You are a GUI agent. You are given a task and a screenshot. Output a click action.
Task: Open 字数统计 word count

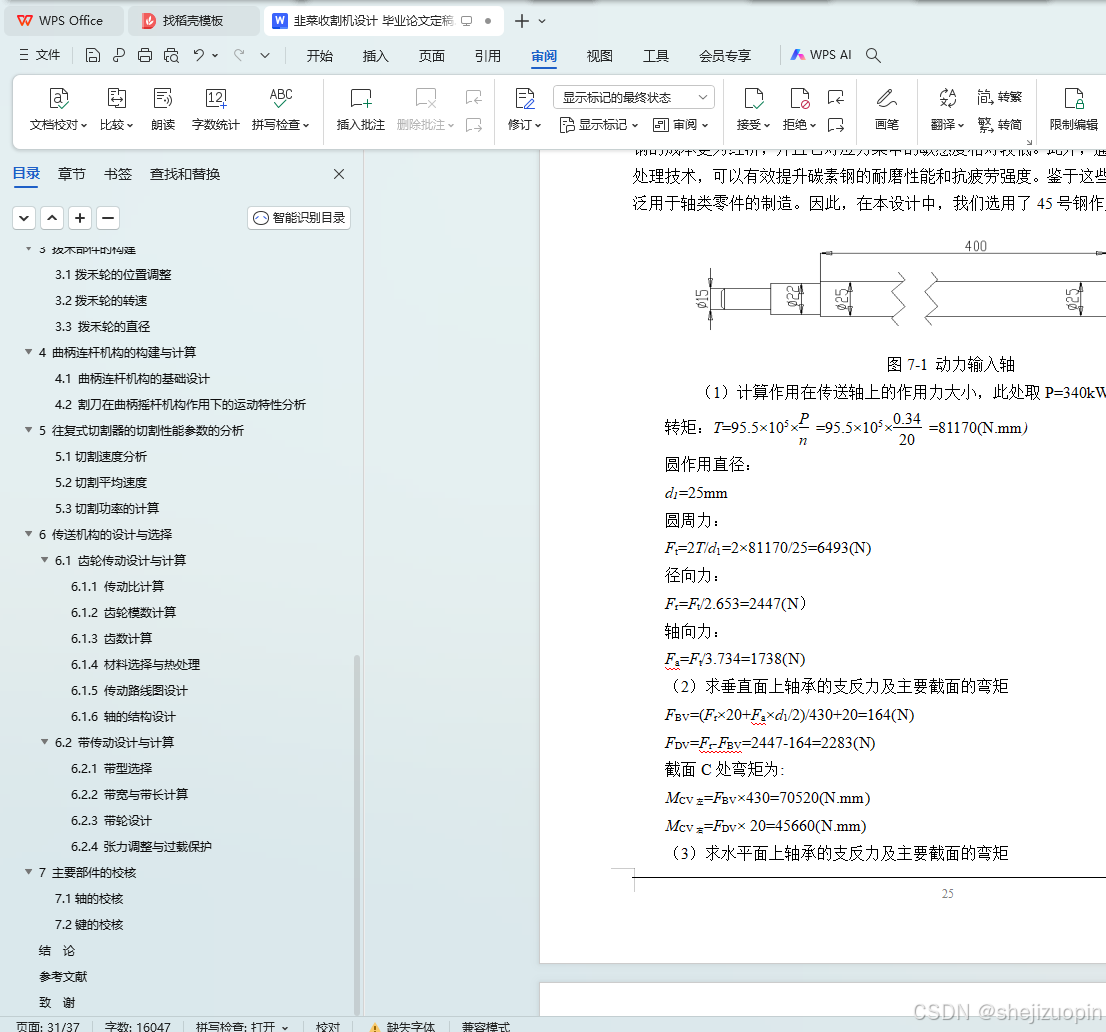pyautogui.click(x=216, y=109)
